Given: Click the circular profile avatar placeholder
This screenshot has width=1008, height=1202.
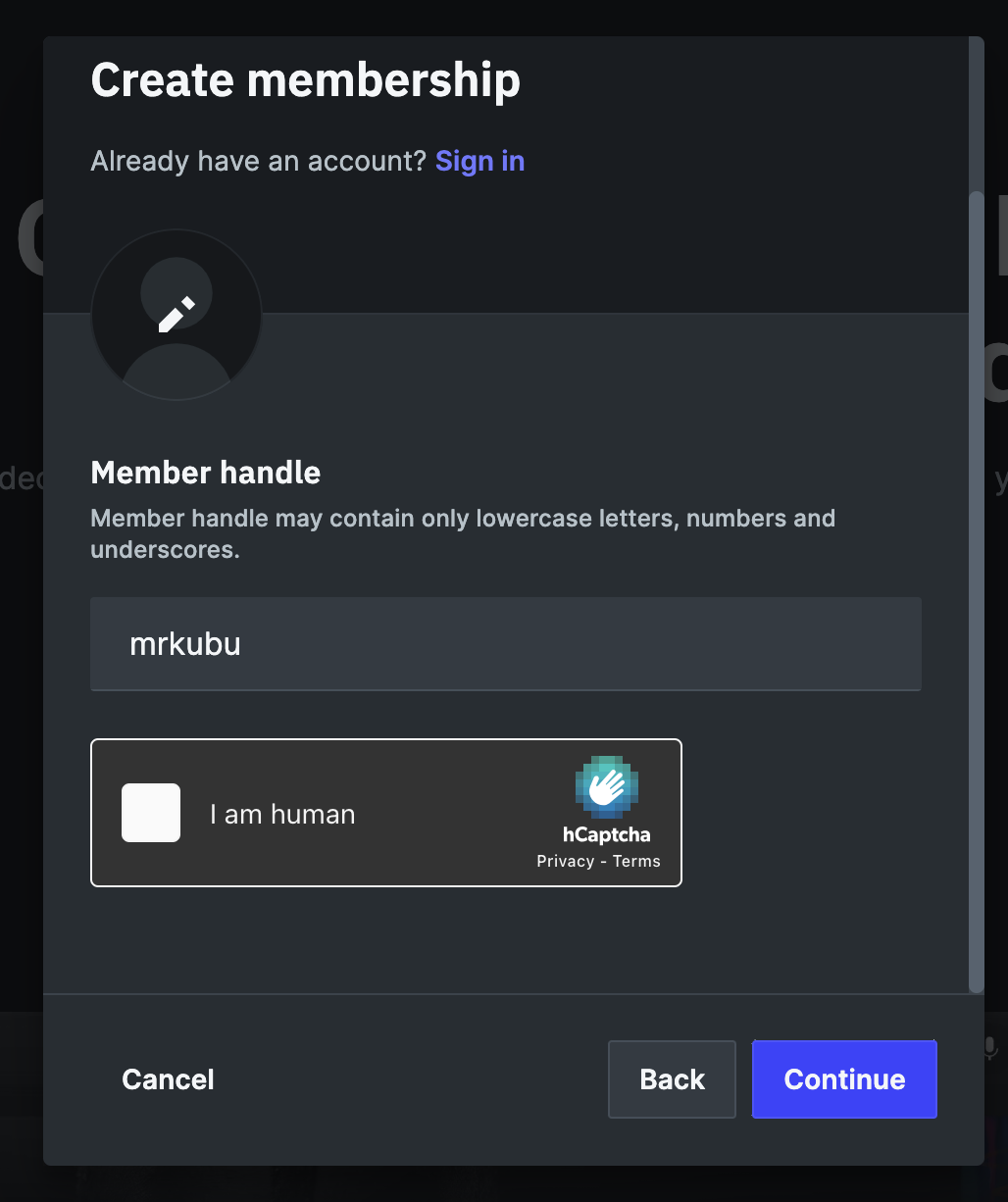Looking at the screenshot, I should (x=176, y=314).
